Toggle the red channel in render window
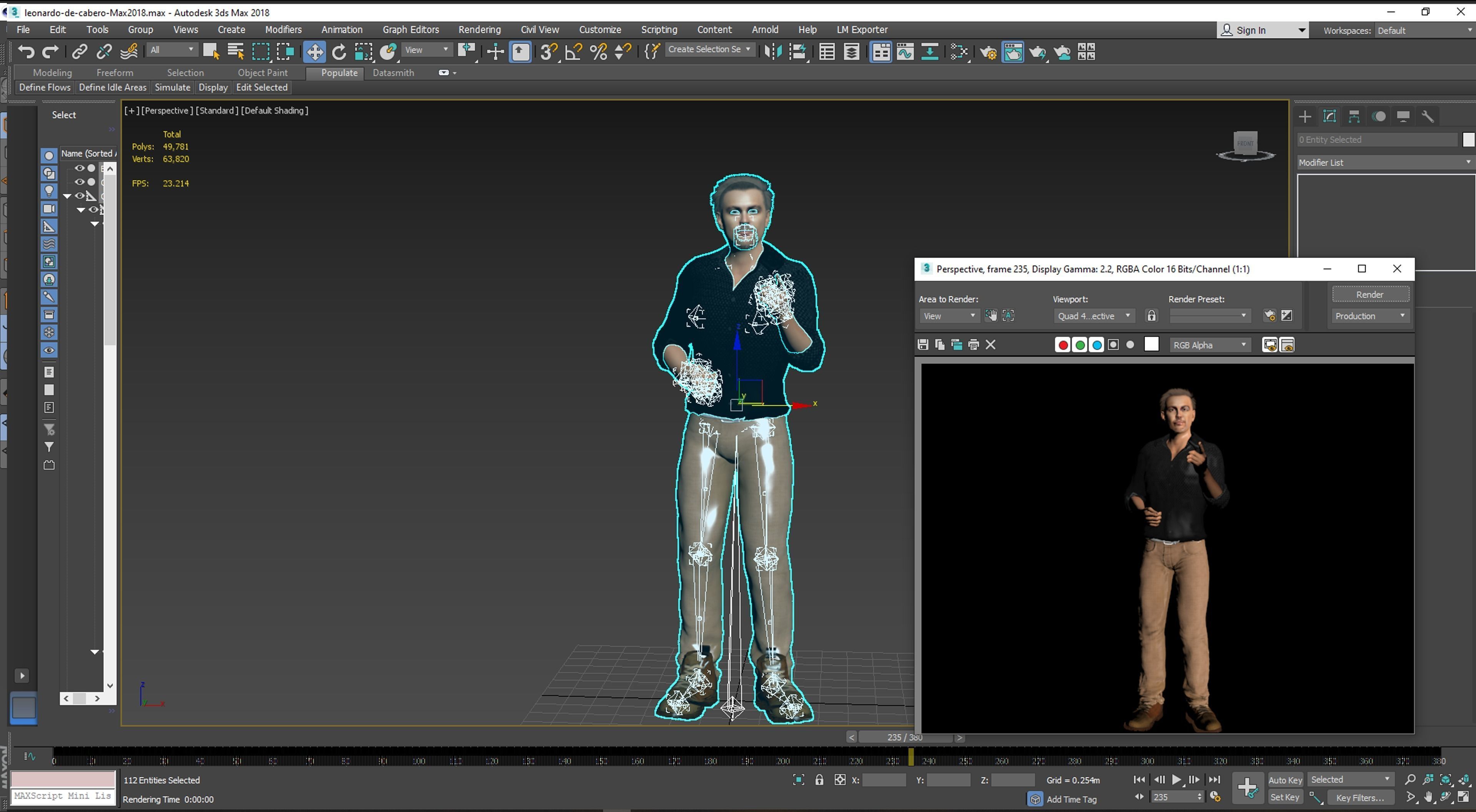The width and height of the screenshot is (1476, 812). 1062,344
